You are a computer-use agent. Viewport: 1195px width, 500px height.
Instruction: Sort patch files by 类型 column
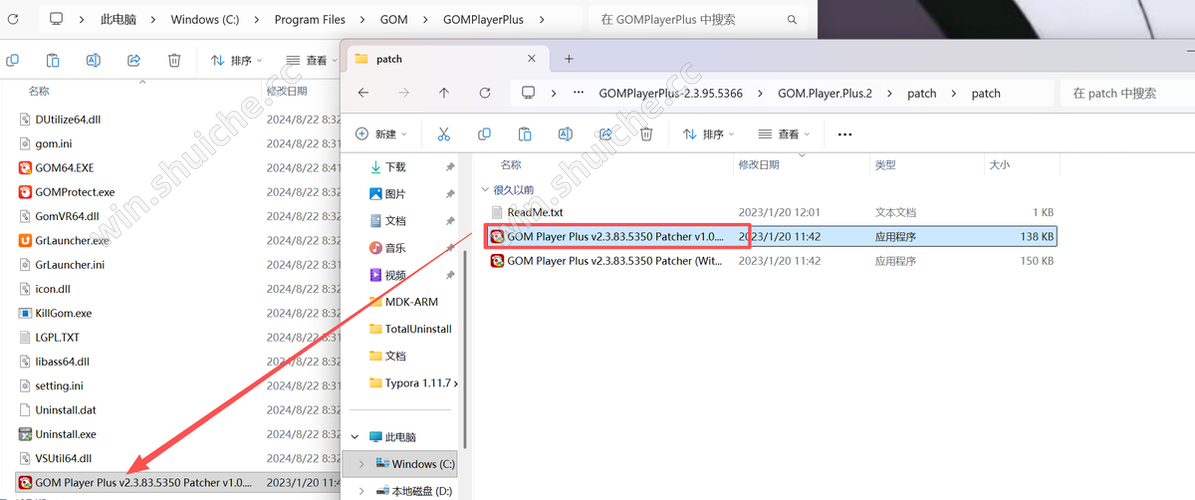pos(886,164)
